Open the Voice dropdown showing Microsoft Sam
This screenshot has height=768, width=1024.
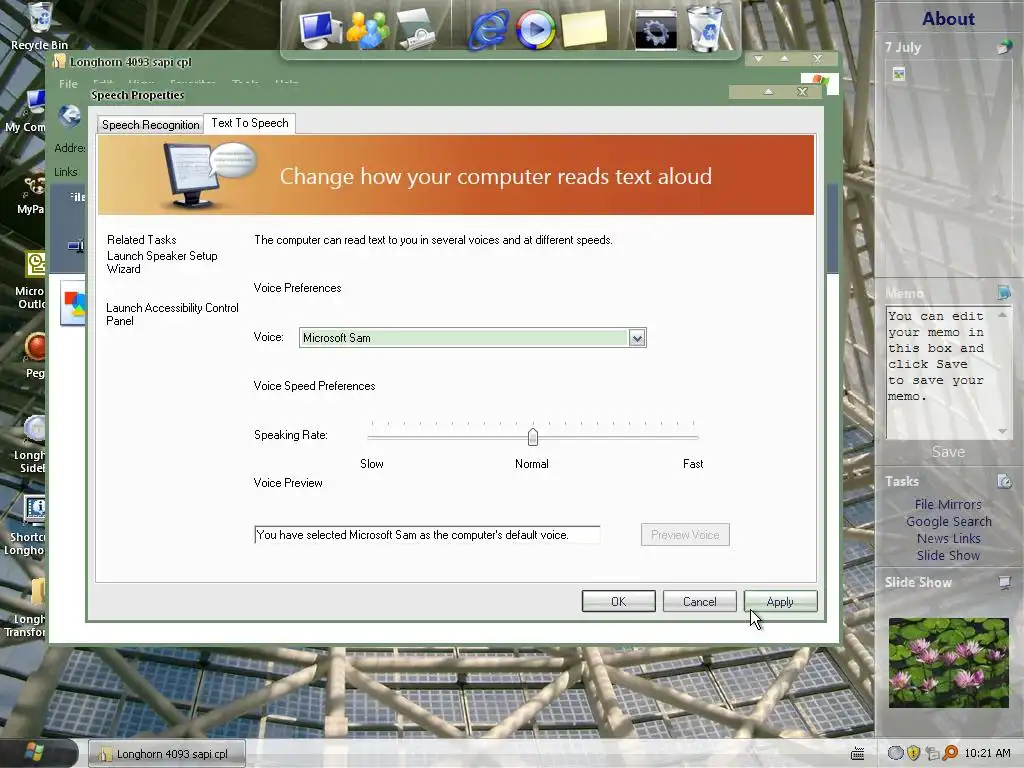tap(473, 338)
